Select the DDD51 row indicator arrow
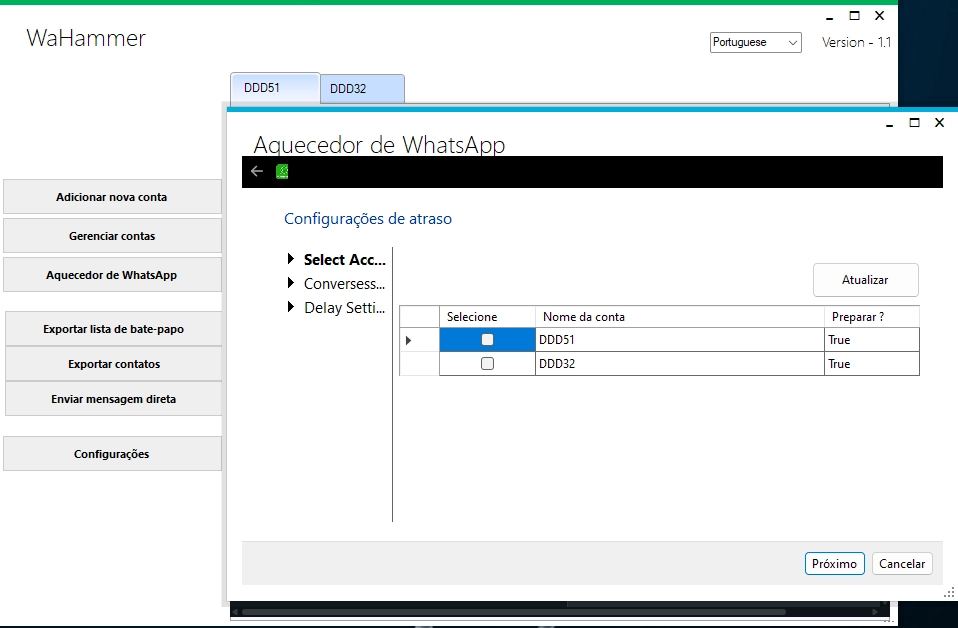The image size is (958, 628). click(408, 340)
